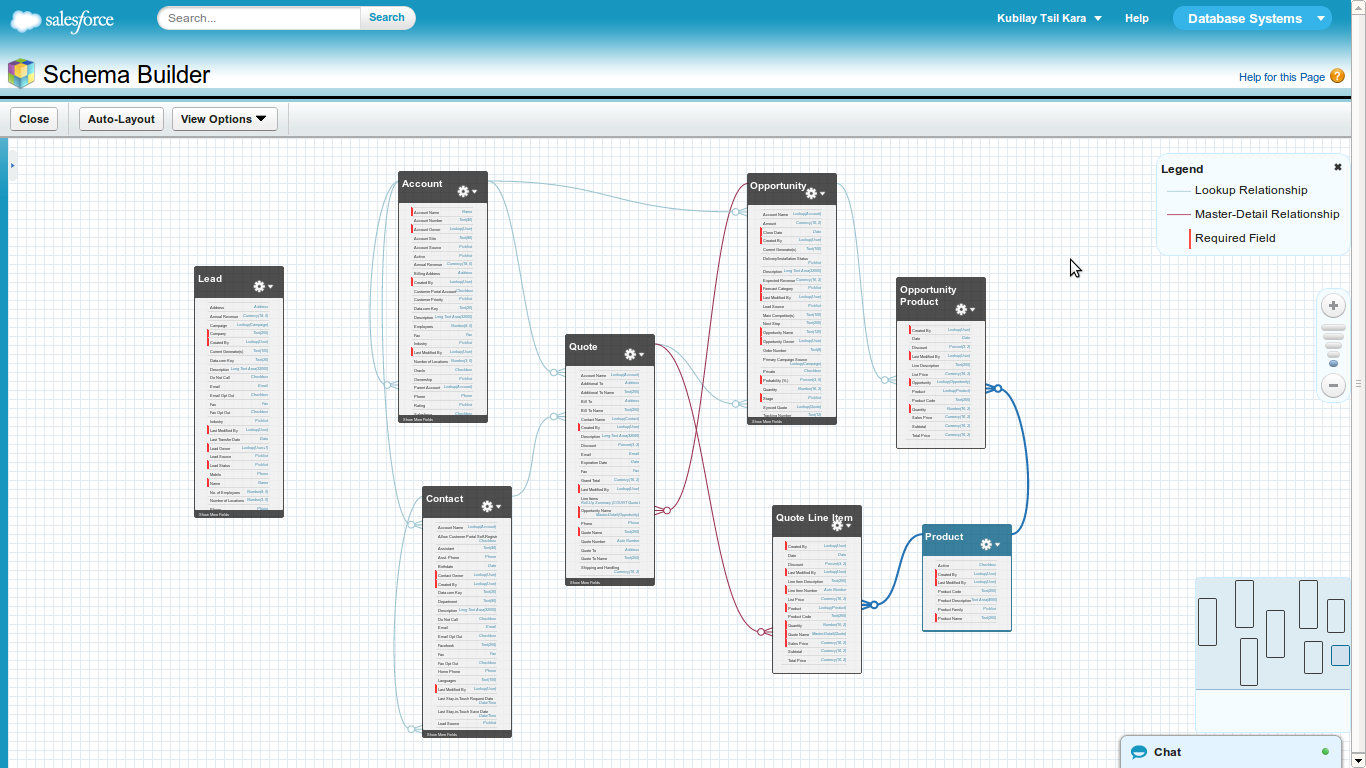Select the Quote Line Item header
1366x768 pixels.
point(817,520)
